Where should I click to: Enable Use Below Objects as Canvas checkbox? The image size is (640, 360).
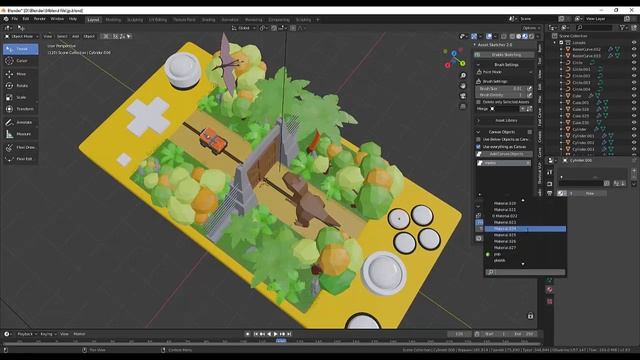pos(478,140)
